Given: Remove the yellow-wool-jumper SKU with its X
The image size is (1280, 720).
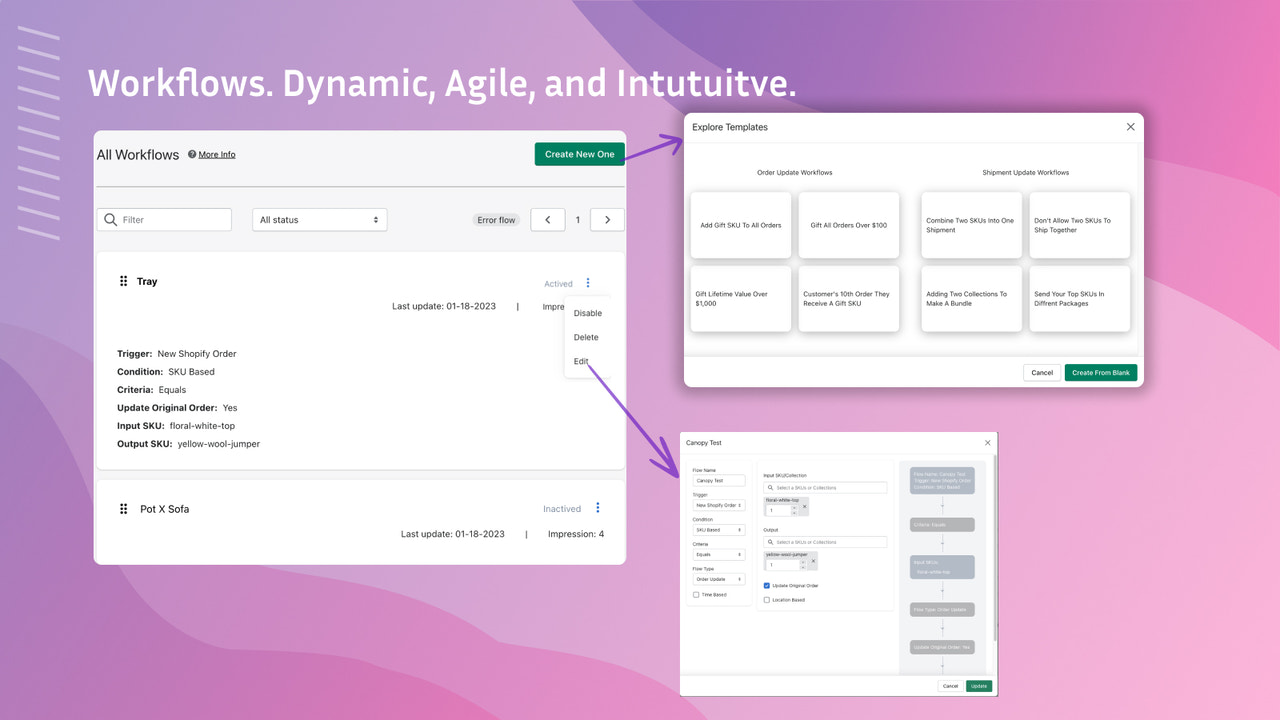Looking at the screenshot, I should (813, 561).
